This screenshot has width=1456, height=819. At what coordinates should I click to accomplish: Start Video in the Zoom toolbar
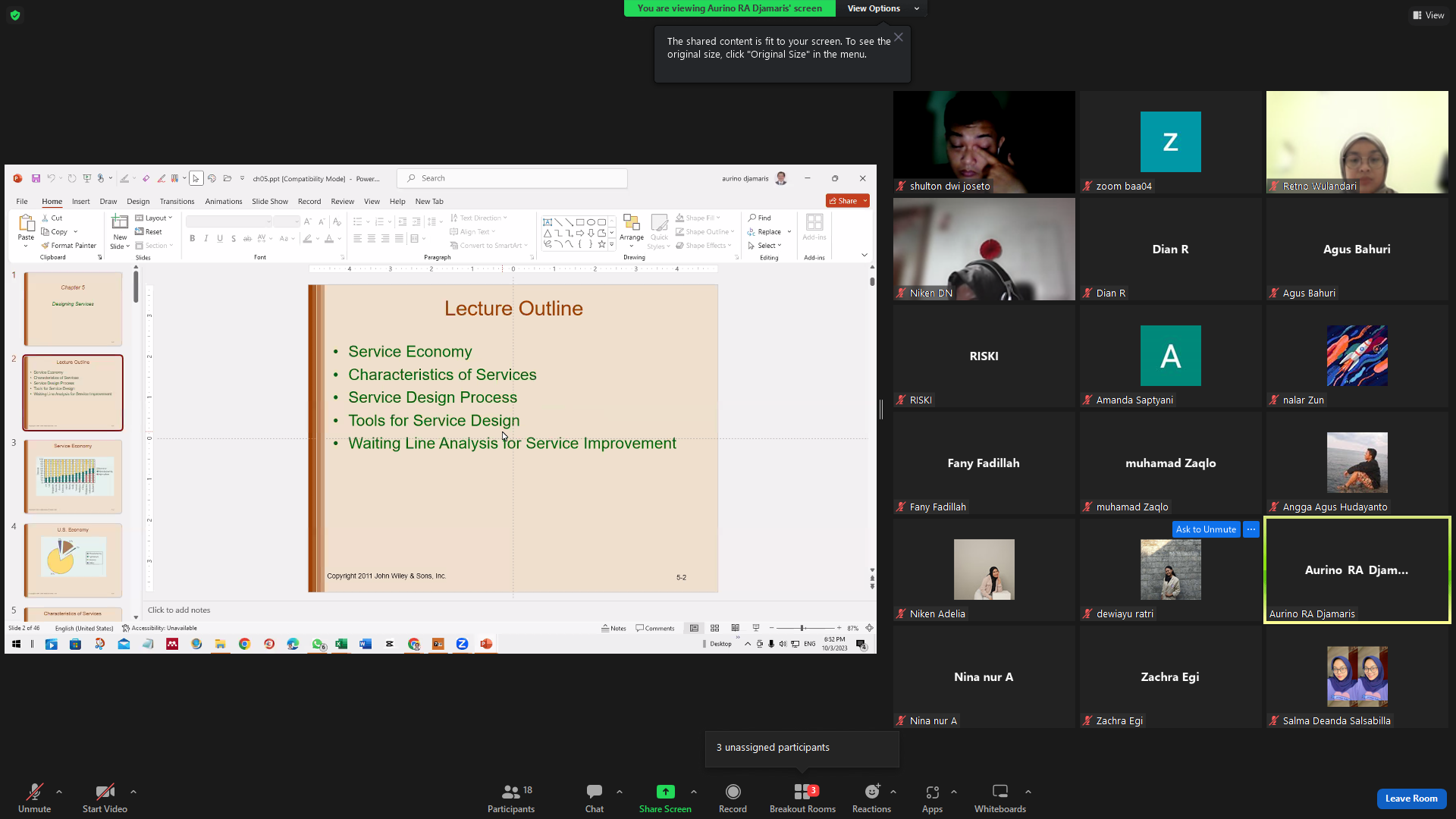pyautogui.click(x=105, y=798)
